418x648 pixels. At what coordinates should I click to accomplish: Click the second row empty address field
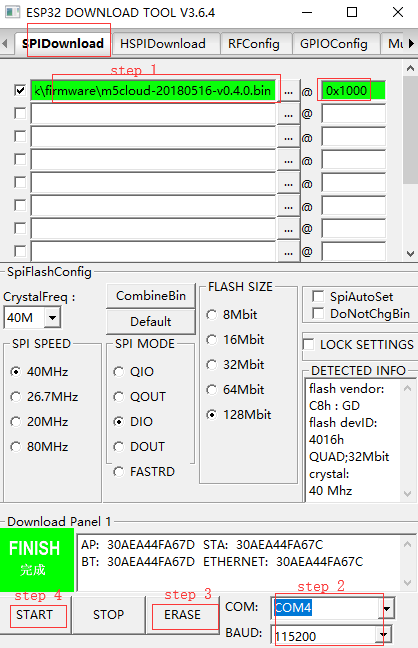point(354,114)
